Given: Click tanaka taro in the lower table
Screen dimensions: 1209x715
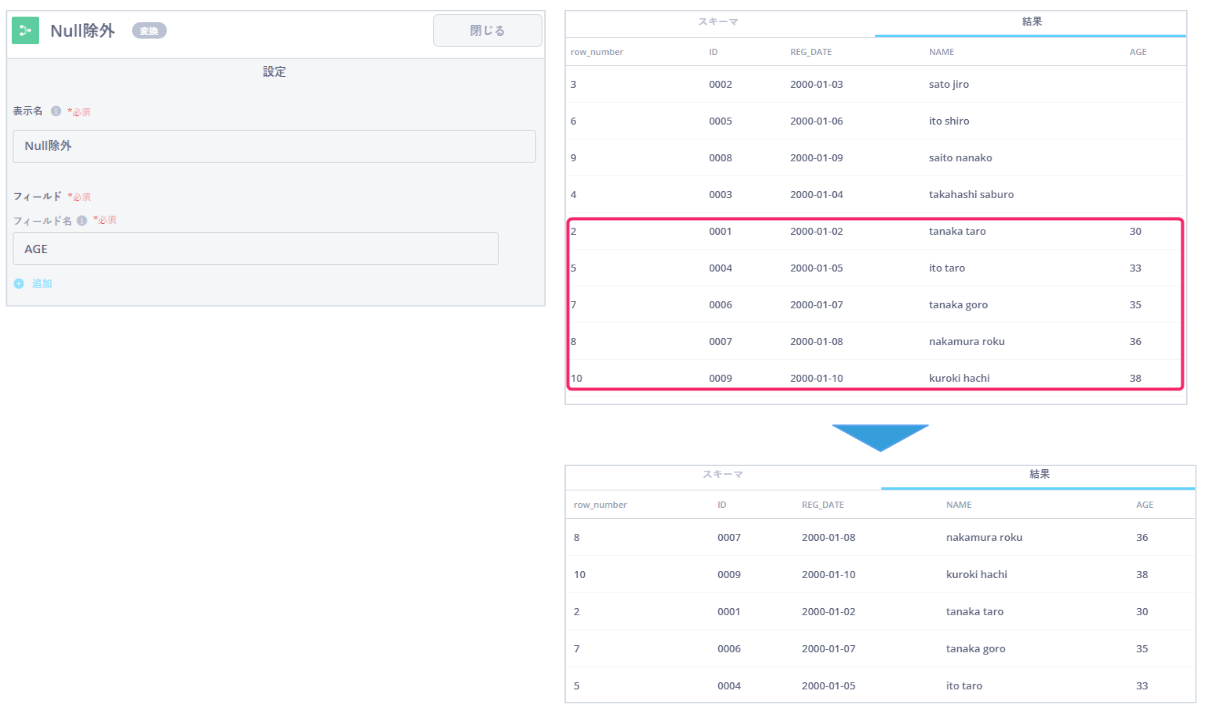Looking at the screenshot, I should click(x=975, y=612).
